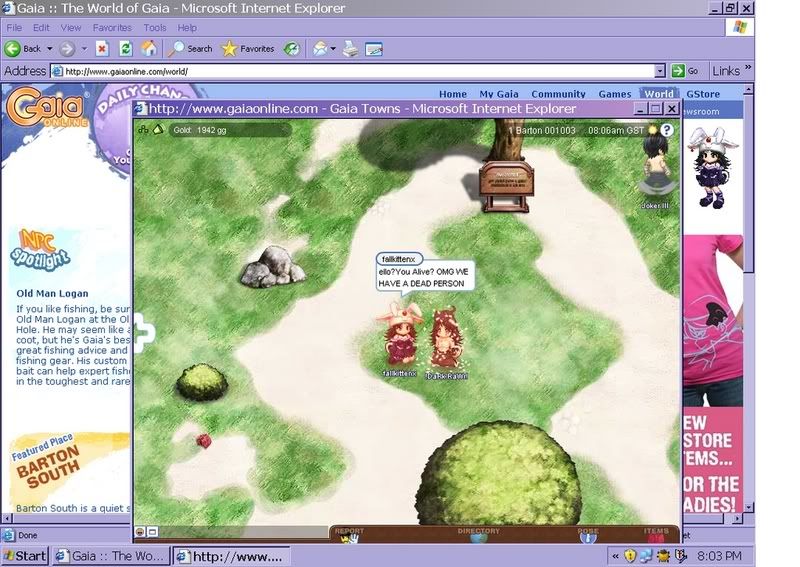
Task: Select the World navigation tab
Action: [659, 94]
